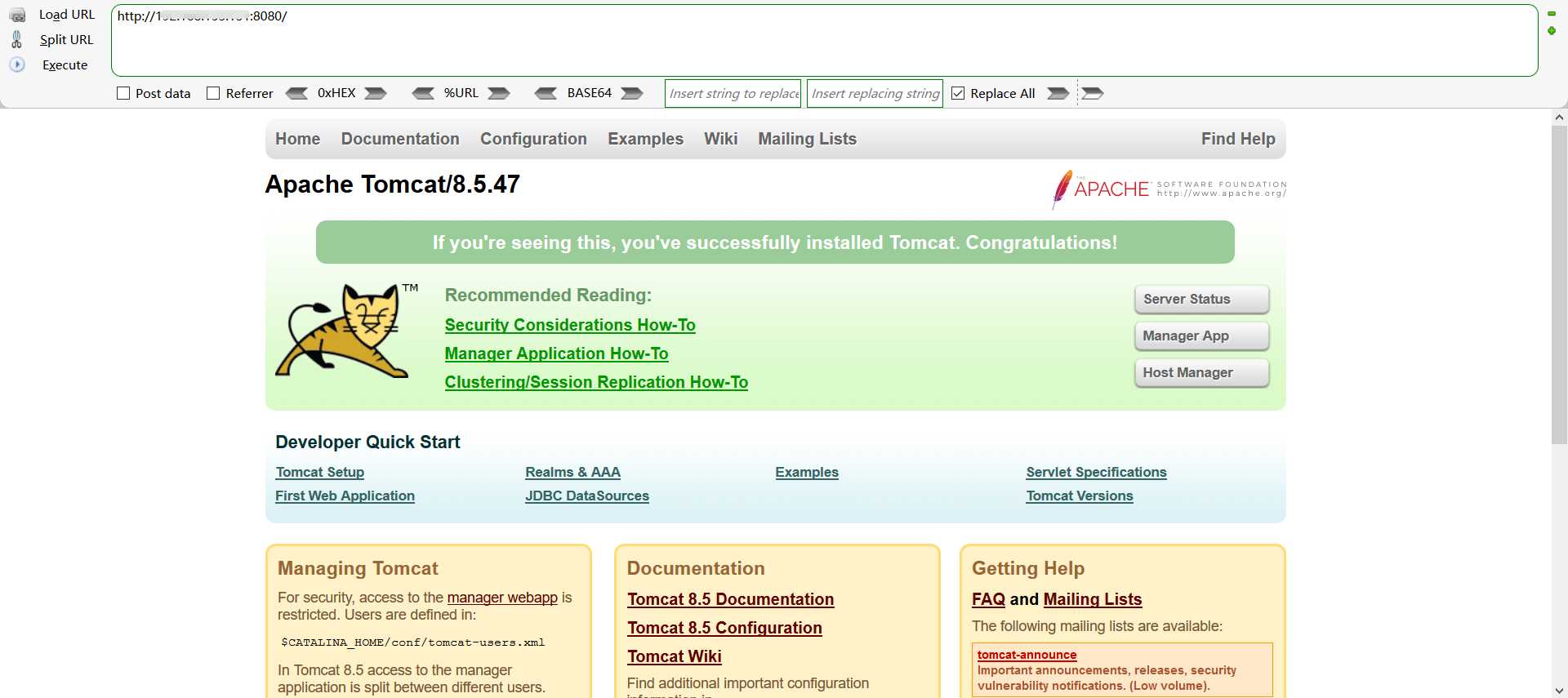The image size is (1568, 698).
Task: Open the manager webapp link
Action: pyautogui.click(x=502, y=598)
